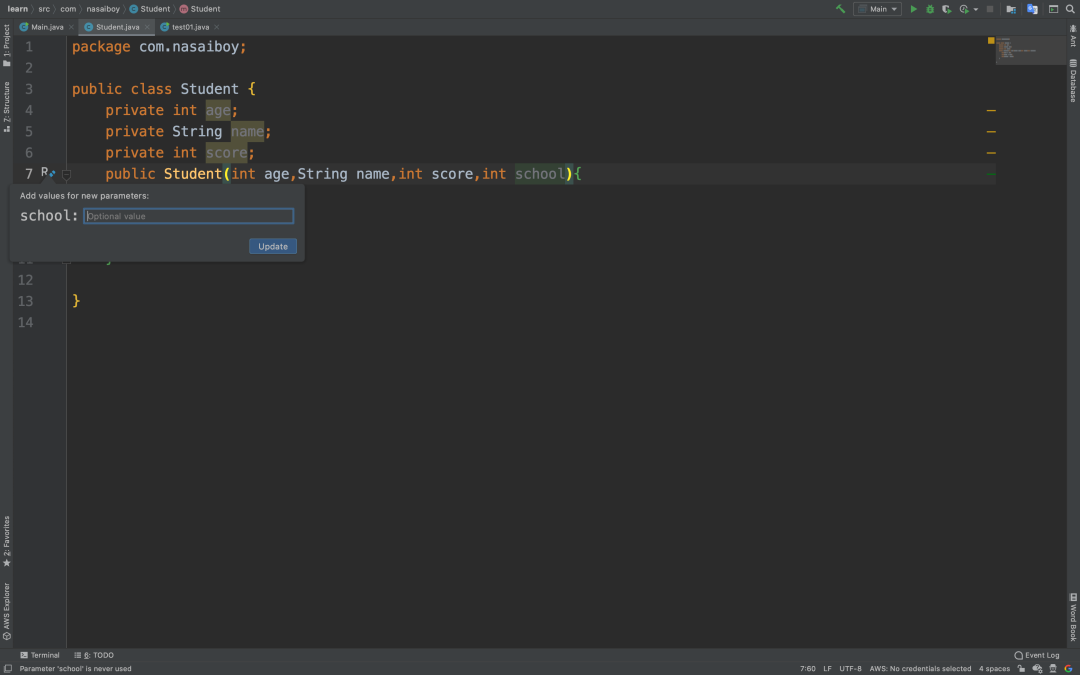Open Search Everywhere via magnifier icon
The image size is (1080, 675).
(x=1070, y=8)
